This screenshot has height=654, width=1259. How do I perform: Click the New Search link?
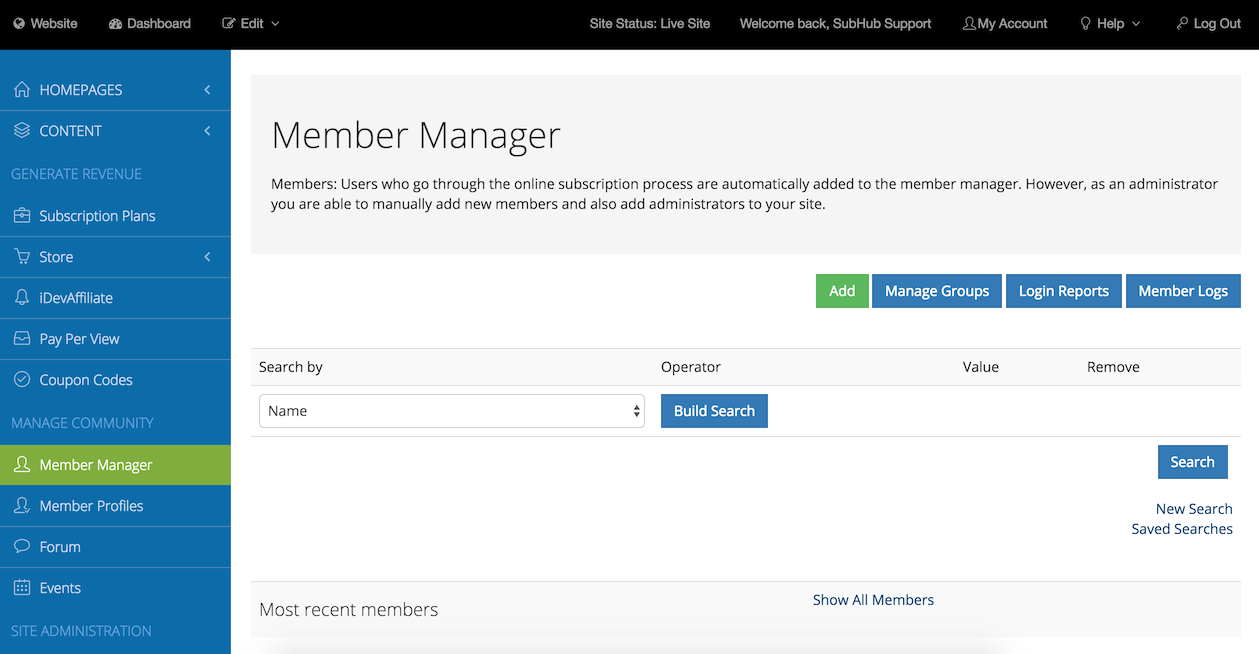pyautogui.click(x=1194, y=509)
